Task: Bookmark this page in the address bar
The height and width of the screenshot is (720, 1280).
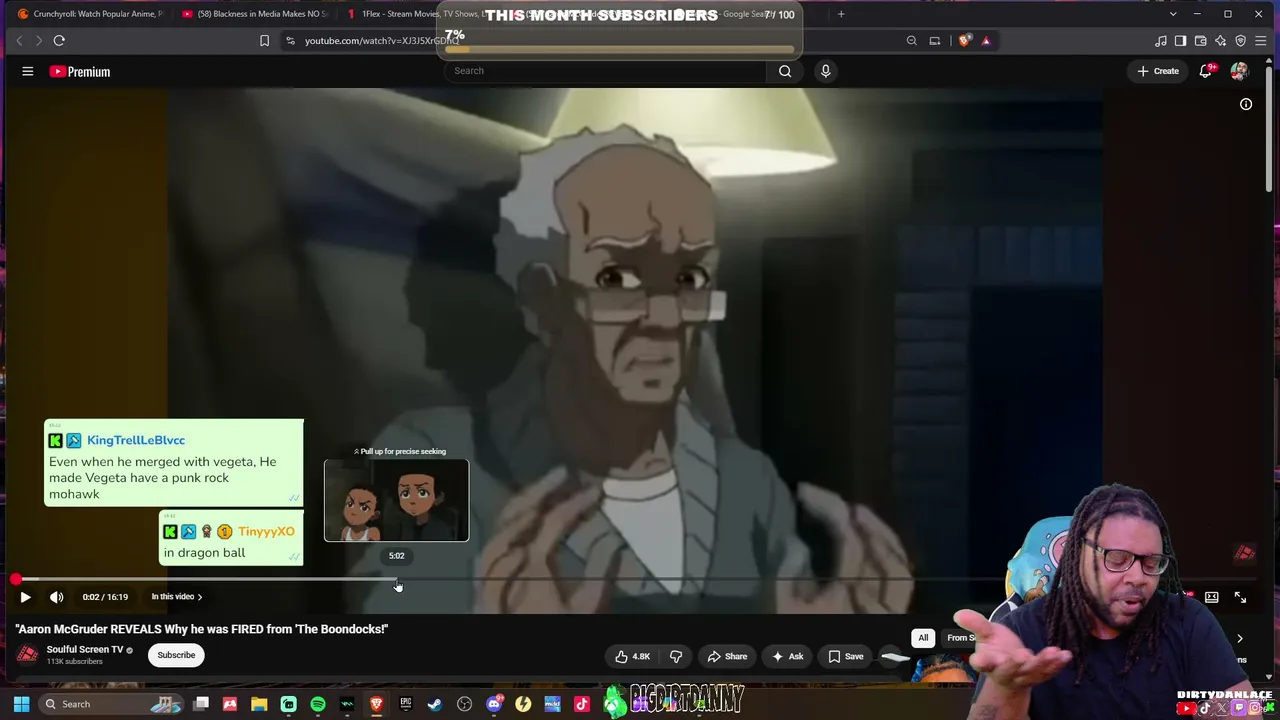Action: click(264, 41)
